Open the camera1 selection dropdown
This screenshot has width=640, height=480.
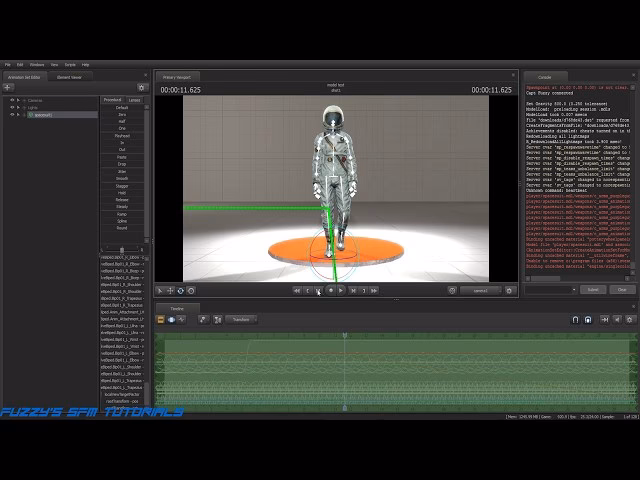coord(481,291)
